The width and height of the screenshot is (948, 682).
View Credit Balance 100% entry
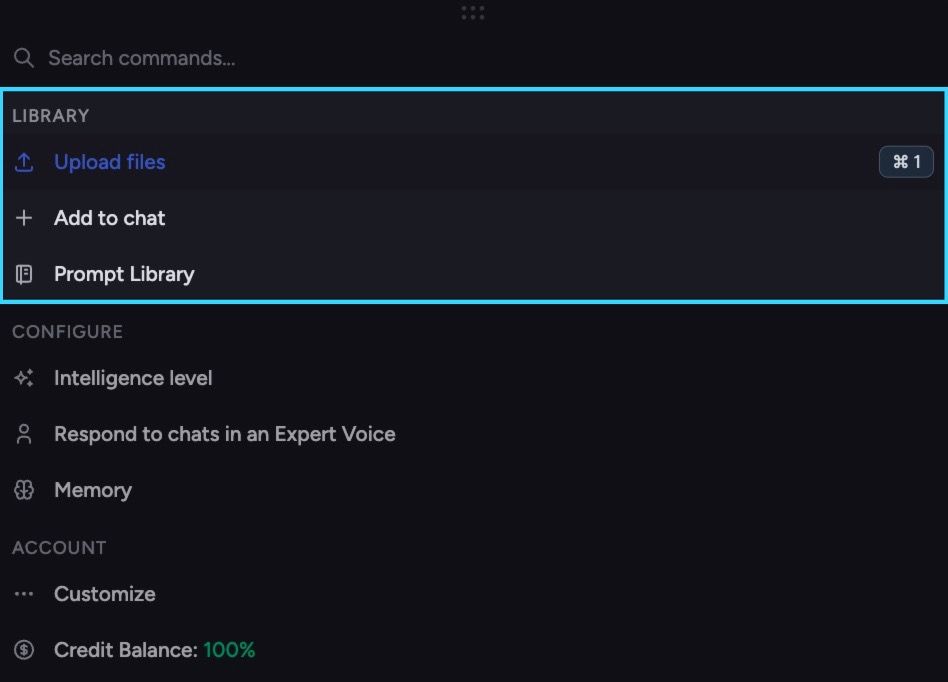[474, 650]
